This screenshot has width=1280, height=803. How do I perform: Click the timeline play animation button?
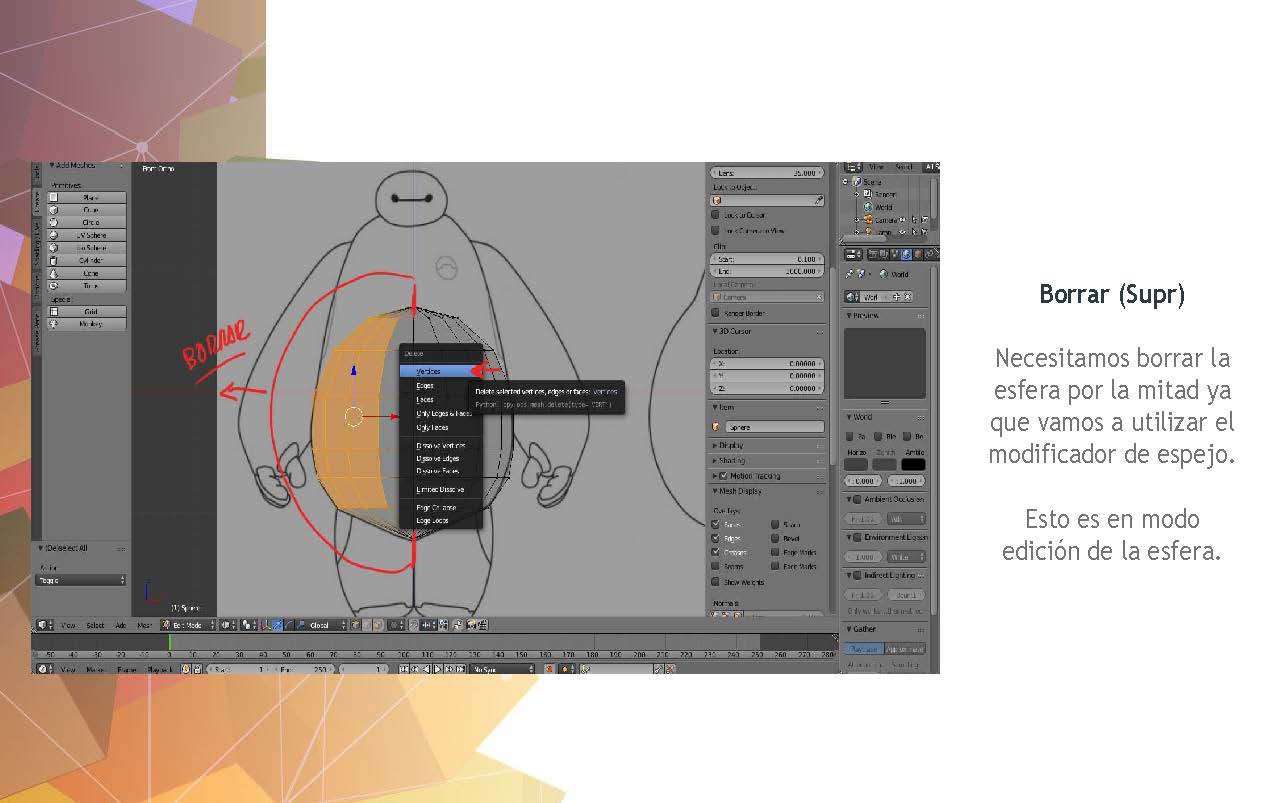tap(437, 668)
